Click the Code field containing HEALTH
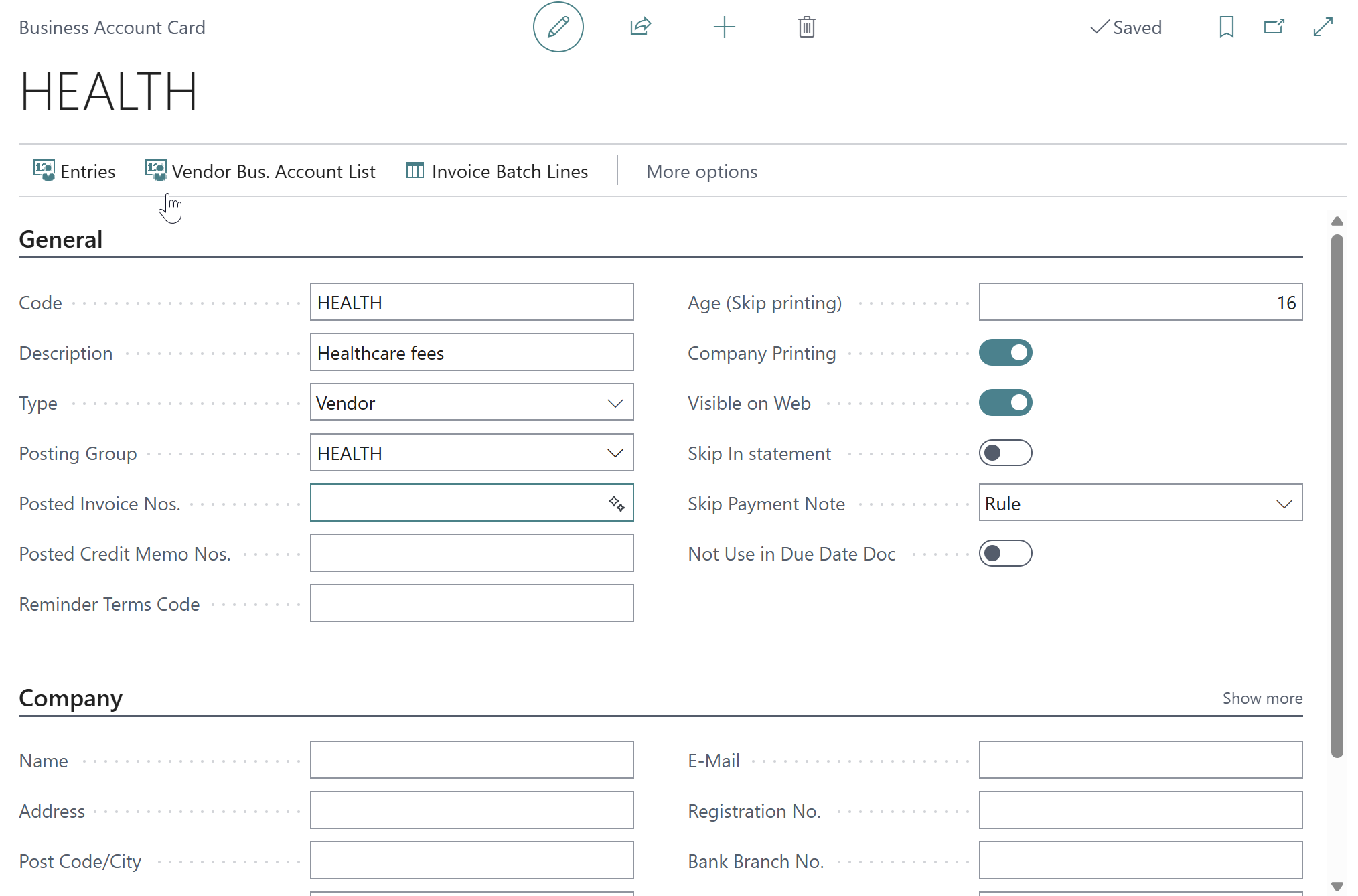The image size is (1358, 896). [472, 302]
